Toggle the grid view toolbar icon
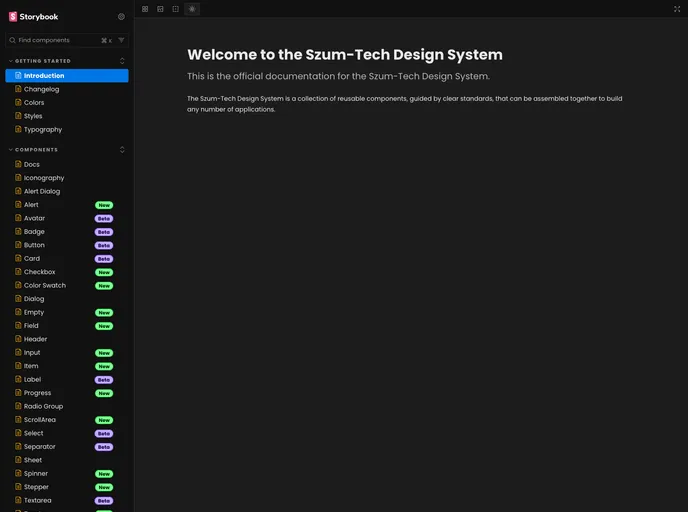688x512 pixels. click(145, 9)
